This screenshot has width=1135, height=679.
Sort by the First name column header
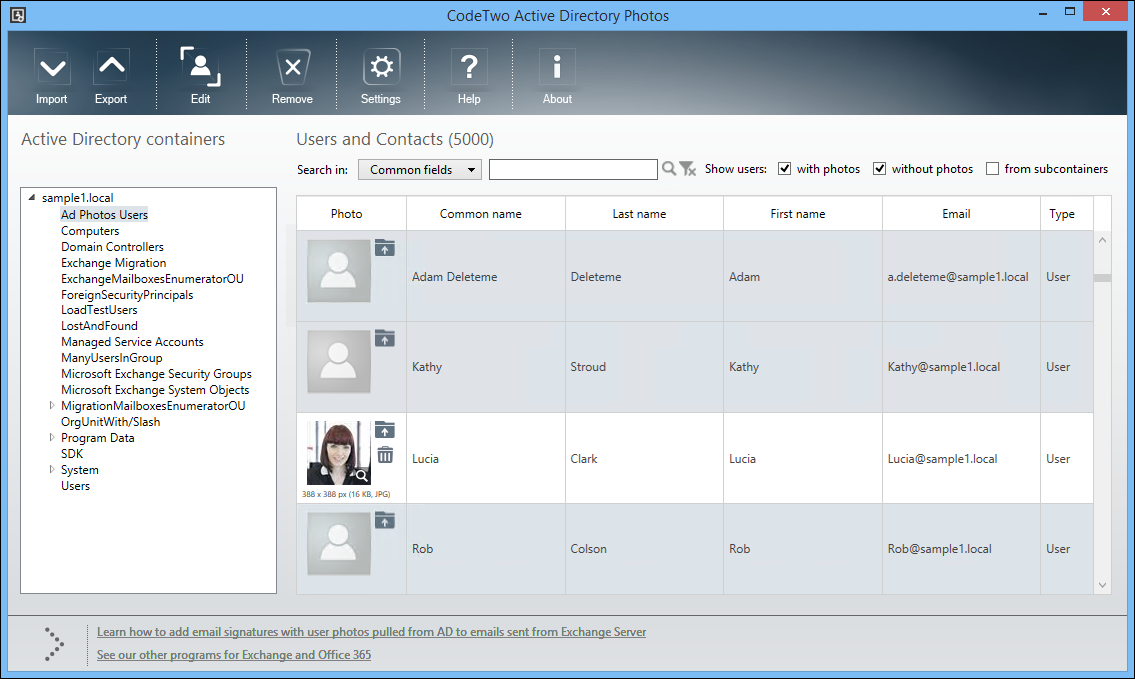[x=803, y=214]
